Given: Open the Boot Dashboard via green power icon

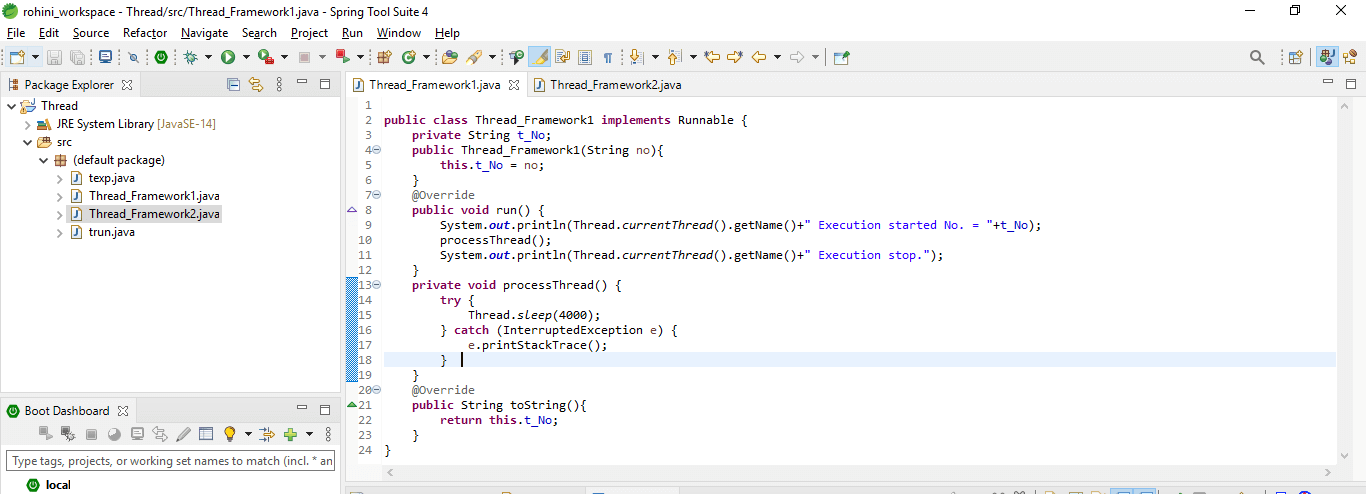Looking at the screenshot, I should pos(160,58).
